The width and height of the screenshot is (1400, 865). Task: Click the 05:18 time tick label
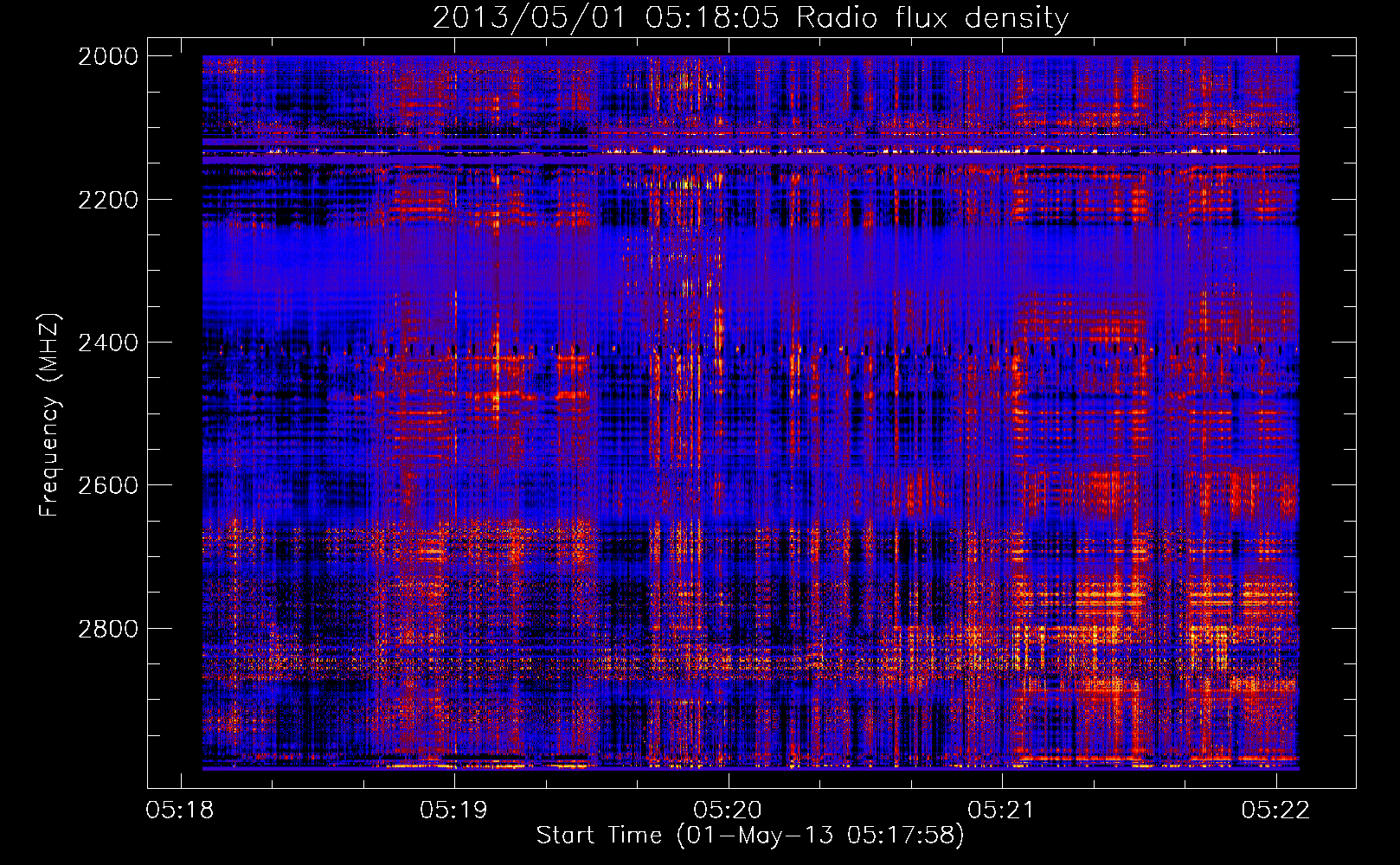tap(181, 810)
